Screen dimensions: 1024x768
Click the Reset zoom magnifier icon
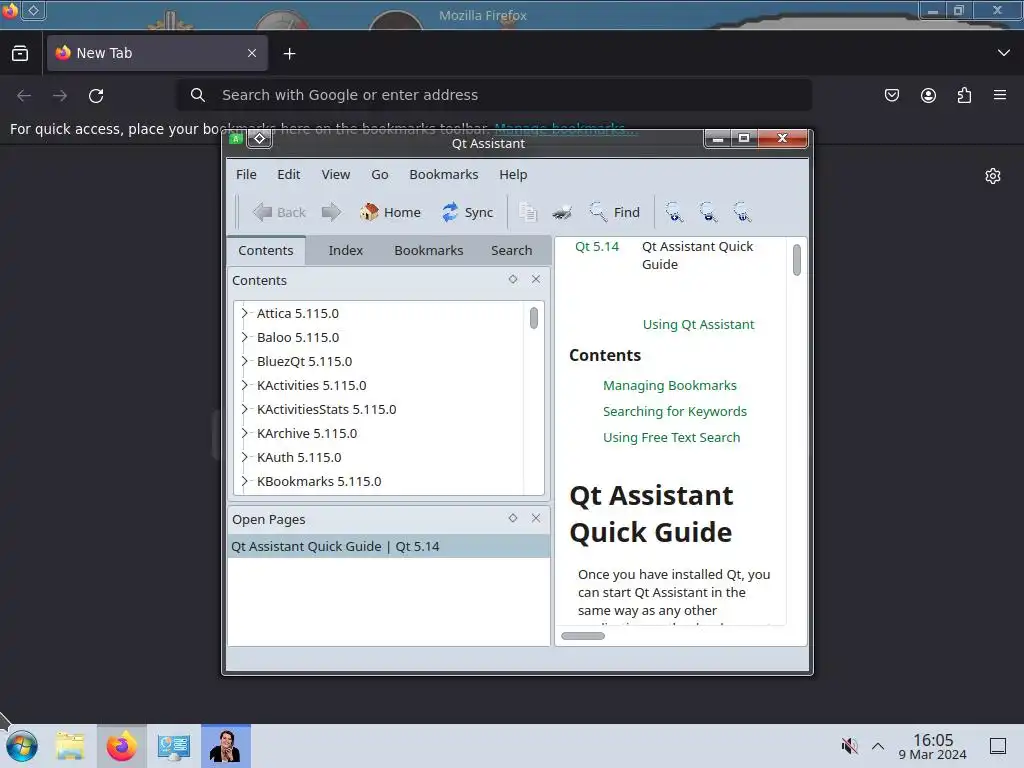[742, 212]
